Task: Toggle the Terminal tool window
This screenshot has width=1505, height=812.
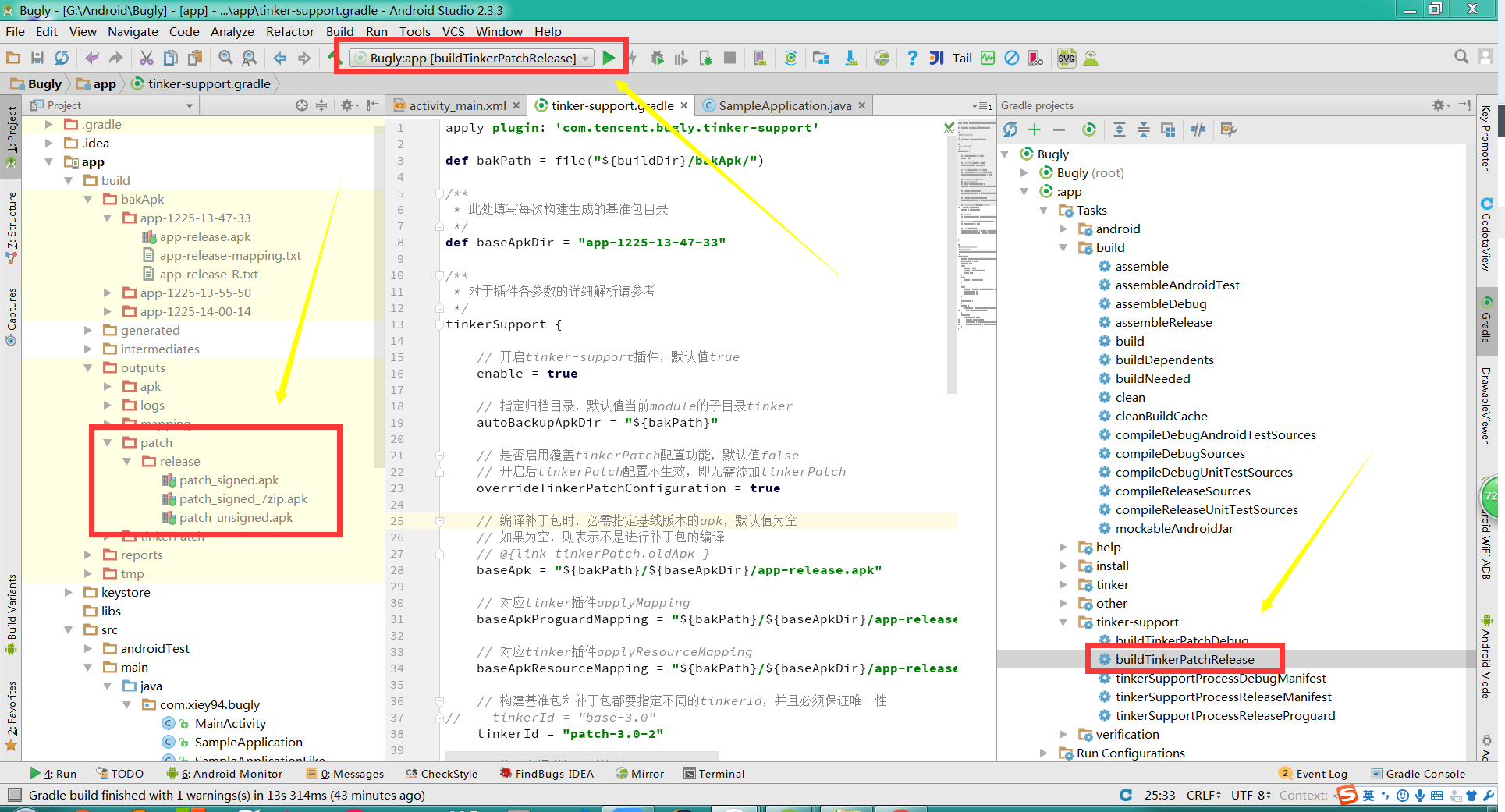Action: tap(714, 774)
